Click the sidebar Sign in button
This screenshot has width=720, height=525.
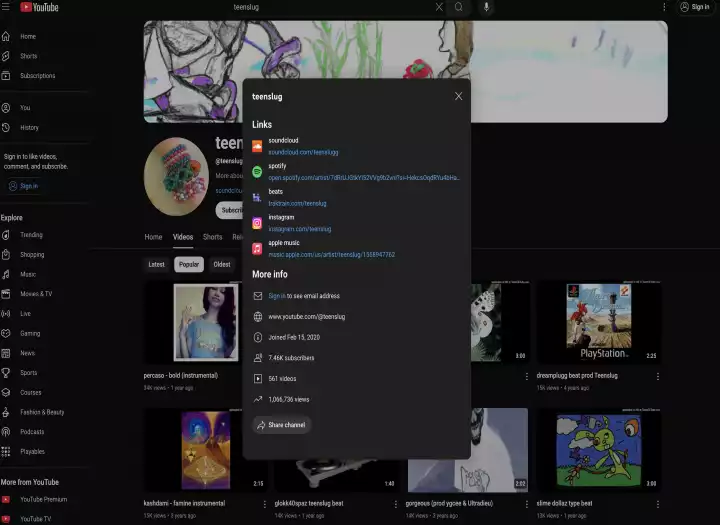[23, 186]
